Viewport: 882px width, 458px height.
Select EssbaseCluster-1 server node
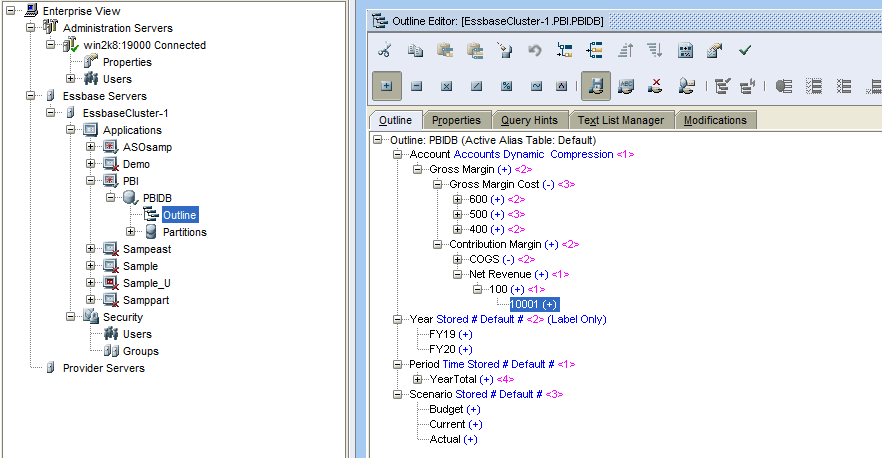coord(125,113)
